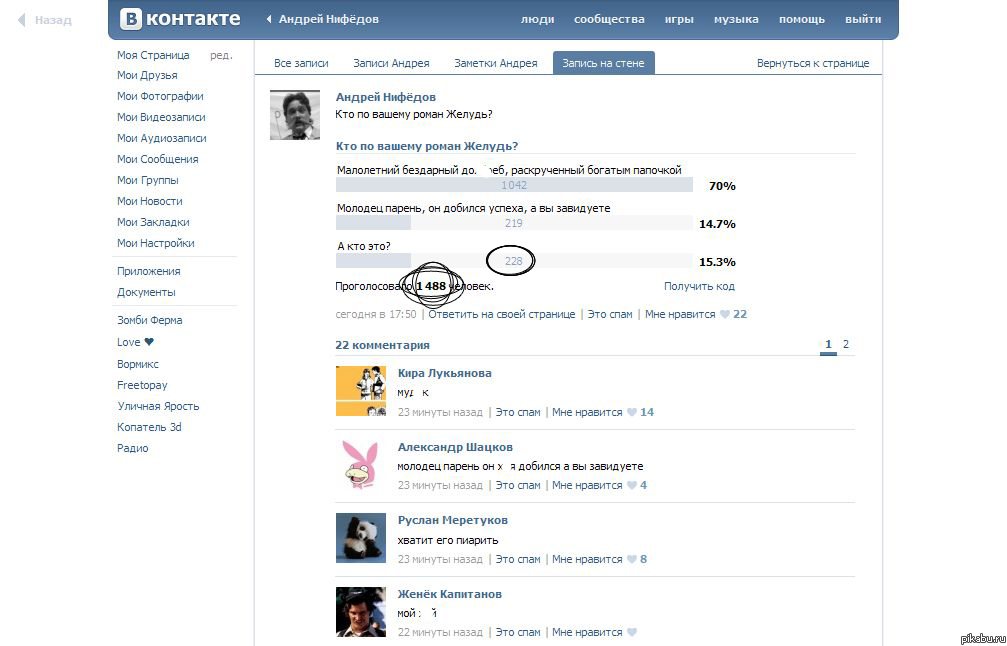This screenshot has height=646, width=1007.
Task: Open Мои Группы in sidebar
Action: click(x=148, y=180)
